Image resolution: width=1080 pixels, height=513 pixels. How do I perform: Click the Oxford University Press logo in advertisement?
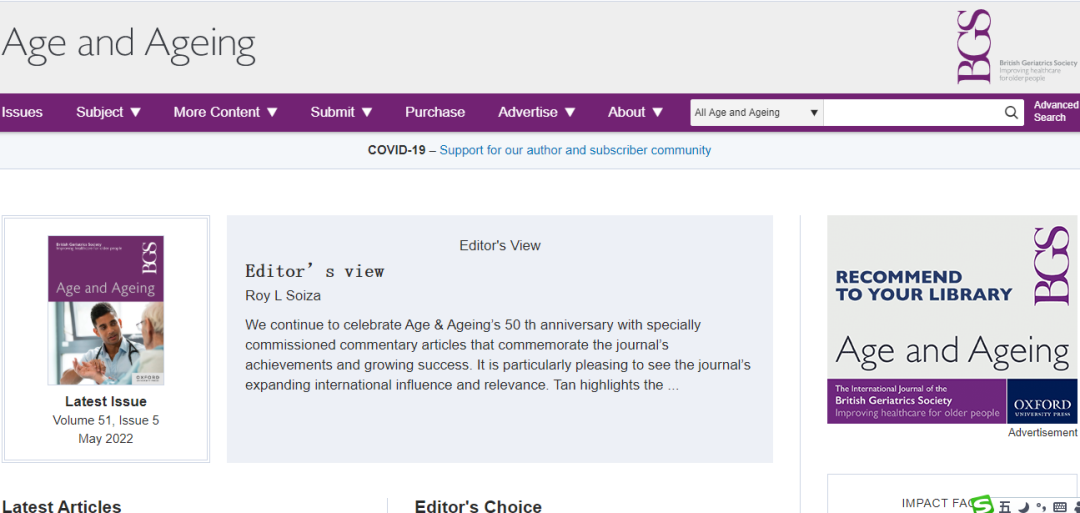click(1042, 402)
